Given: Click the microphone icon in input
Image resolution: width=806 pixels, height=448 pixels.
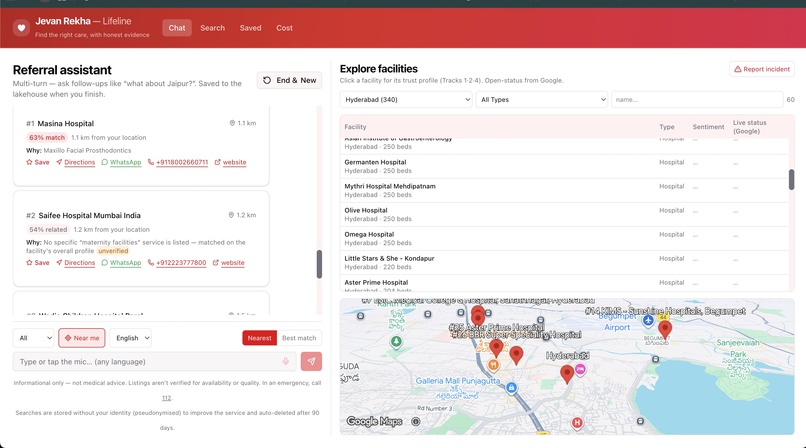Looking at the screenshot, I should (285, 362).
